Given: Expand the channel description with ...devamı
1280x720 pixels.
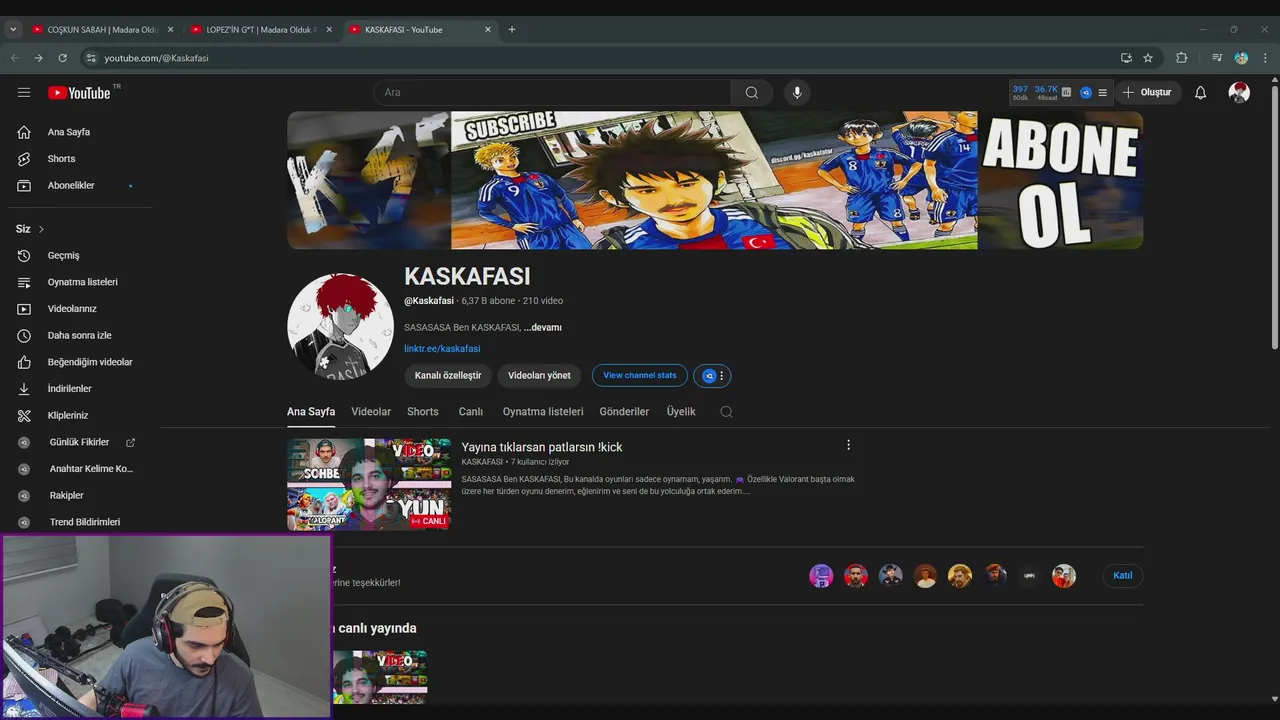Looking at the screenshot, I should (543, 327).
